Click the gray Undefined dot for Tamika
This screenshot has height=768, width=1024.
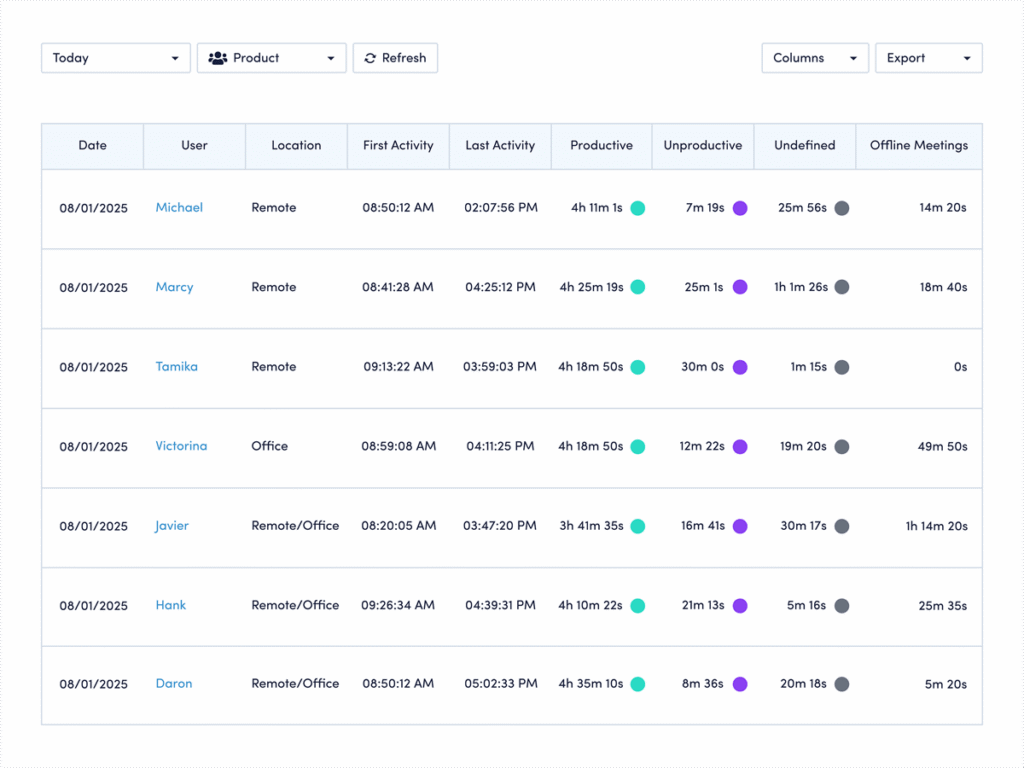[842, 367]
